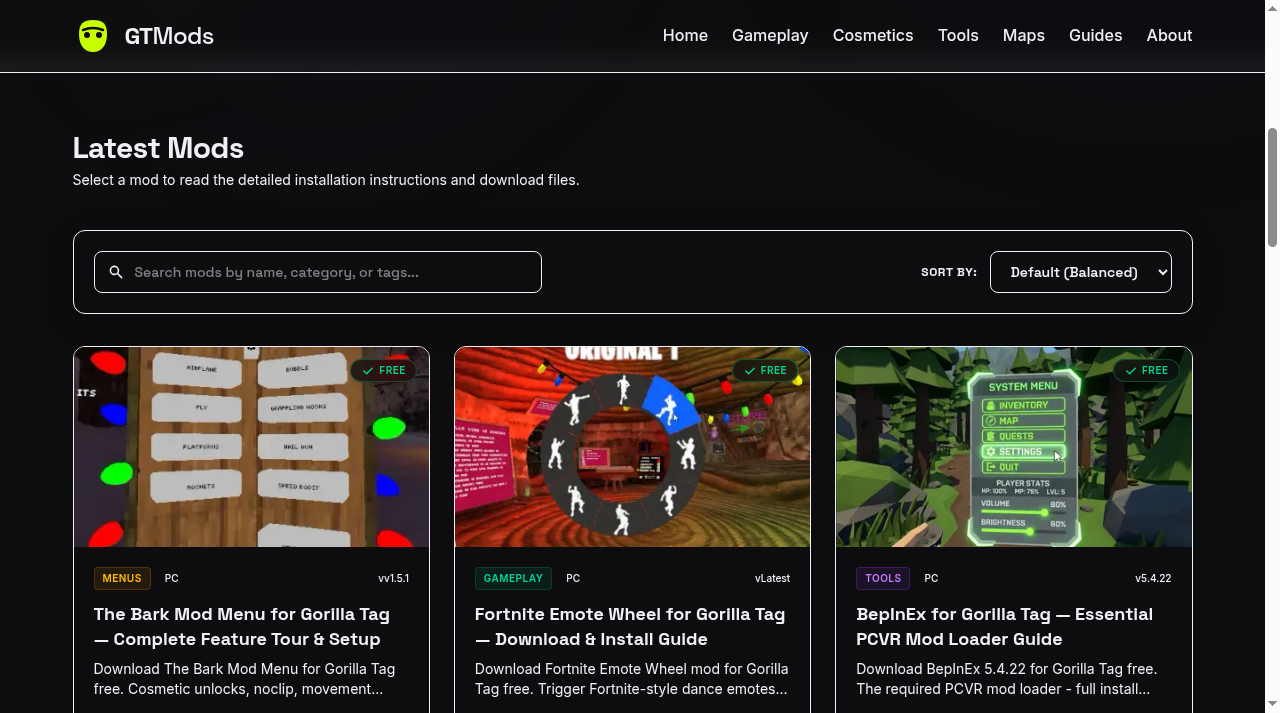
Task: Click the TOOLS category tag
Action: (x=883, y=578)
